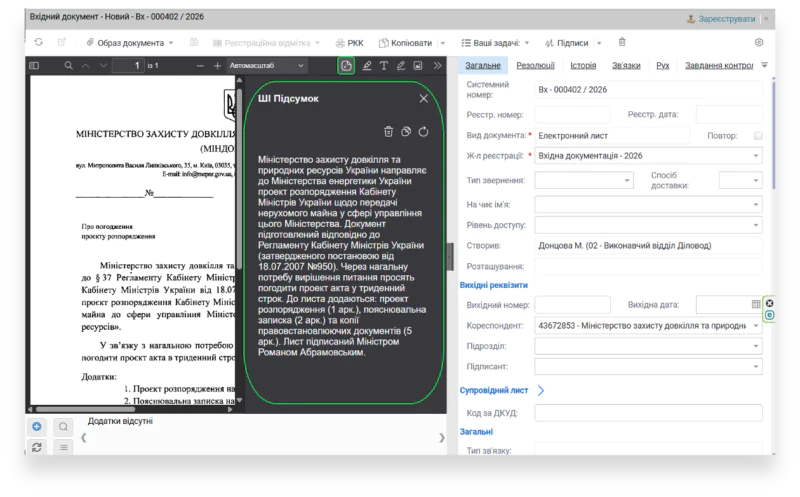Open the Ваші задачі menu

pos(495,43)
